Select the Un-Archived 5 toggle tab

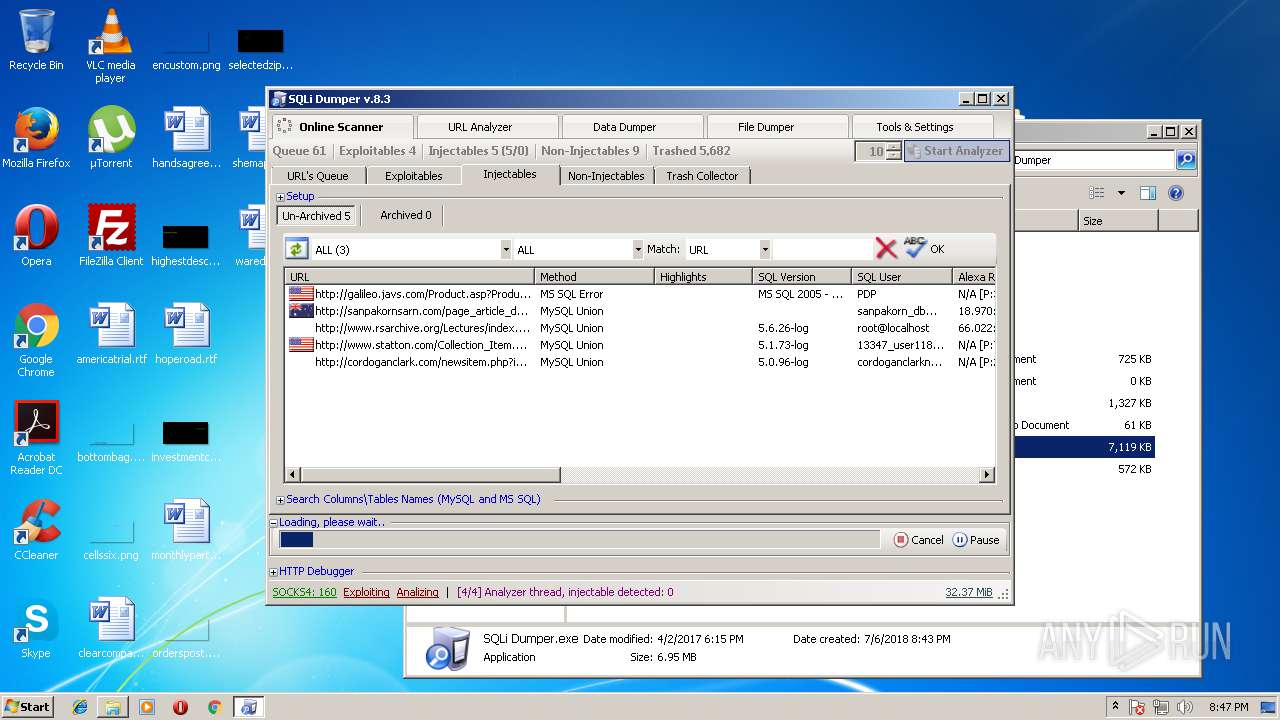[x=316, y=215]
